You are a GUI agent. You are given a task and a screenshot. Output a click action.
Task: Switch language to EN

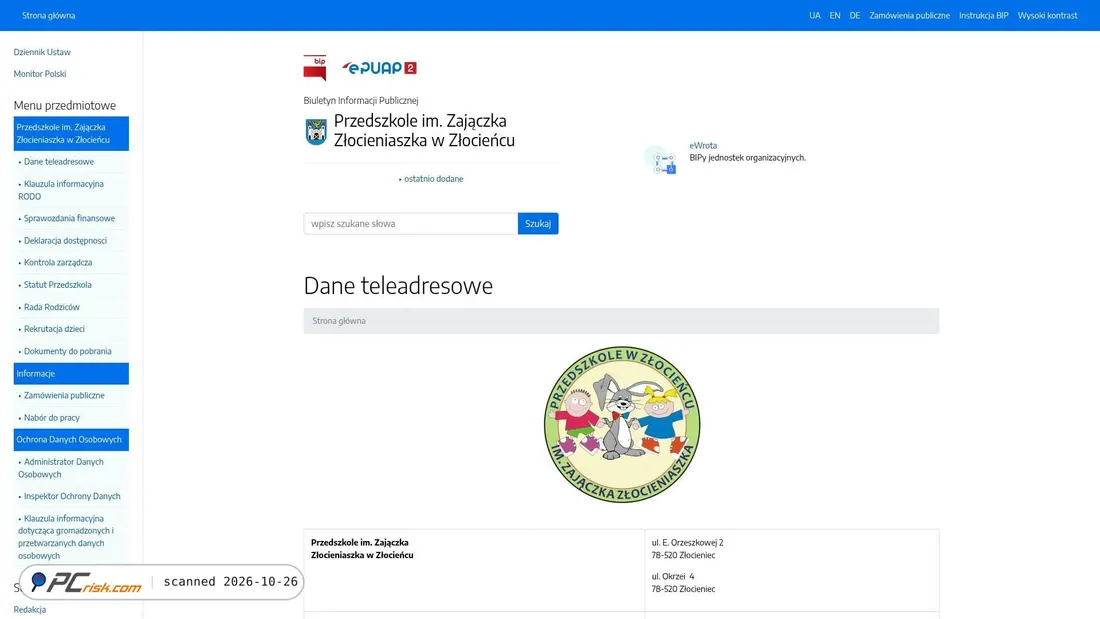coord(835,15)
